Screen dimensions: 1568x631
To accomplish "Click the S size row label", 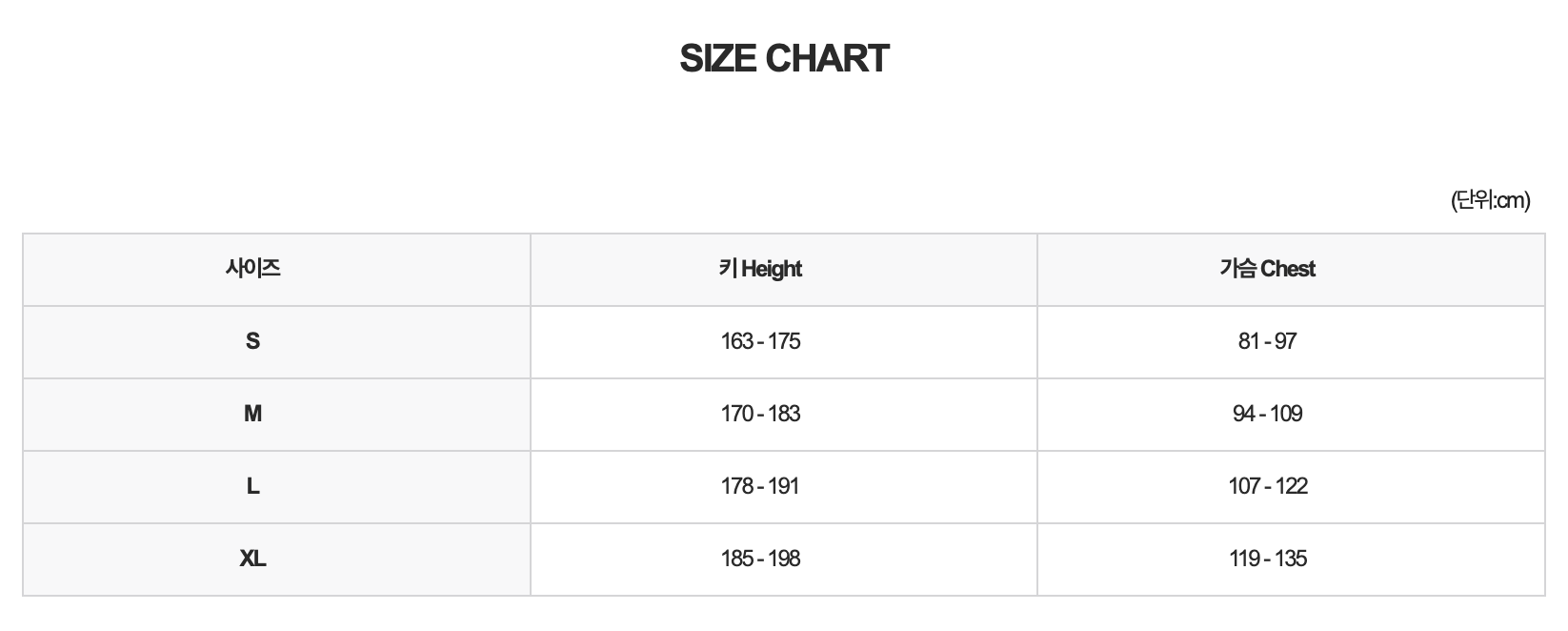I will (x=252, y=341).
